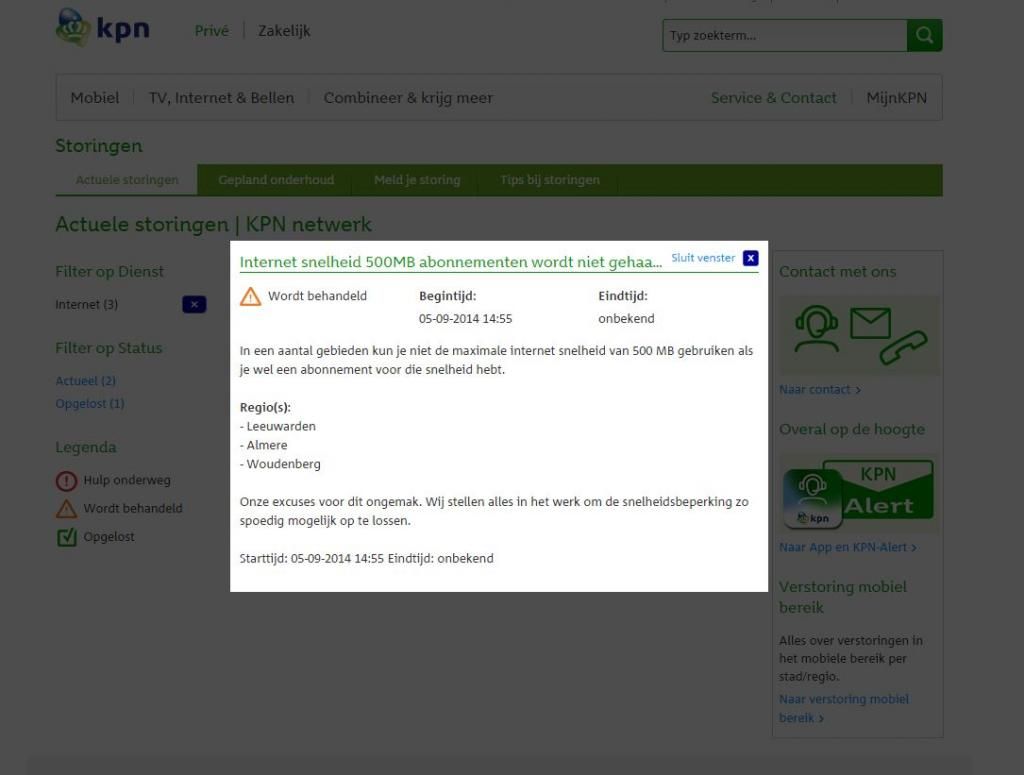Close the storing popup with the X icon
The width and height of the screenshot is (1024, 775).
coord(751,258)
